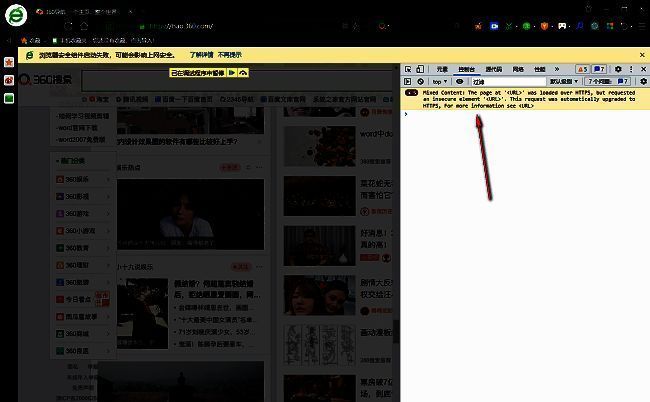
Task: Open the 源代码 DevTools tab
Action: [493, 69]
